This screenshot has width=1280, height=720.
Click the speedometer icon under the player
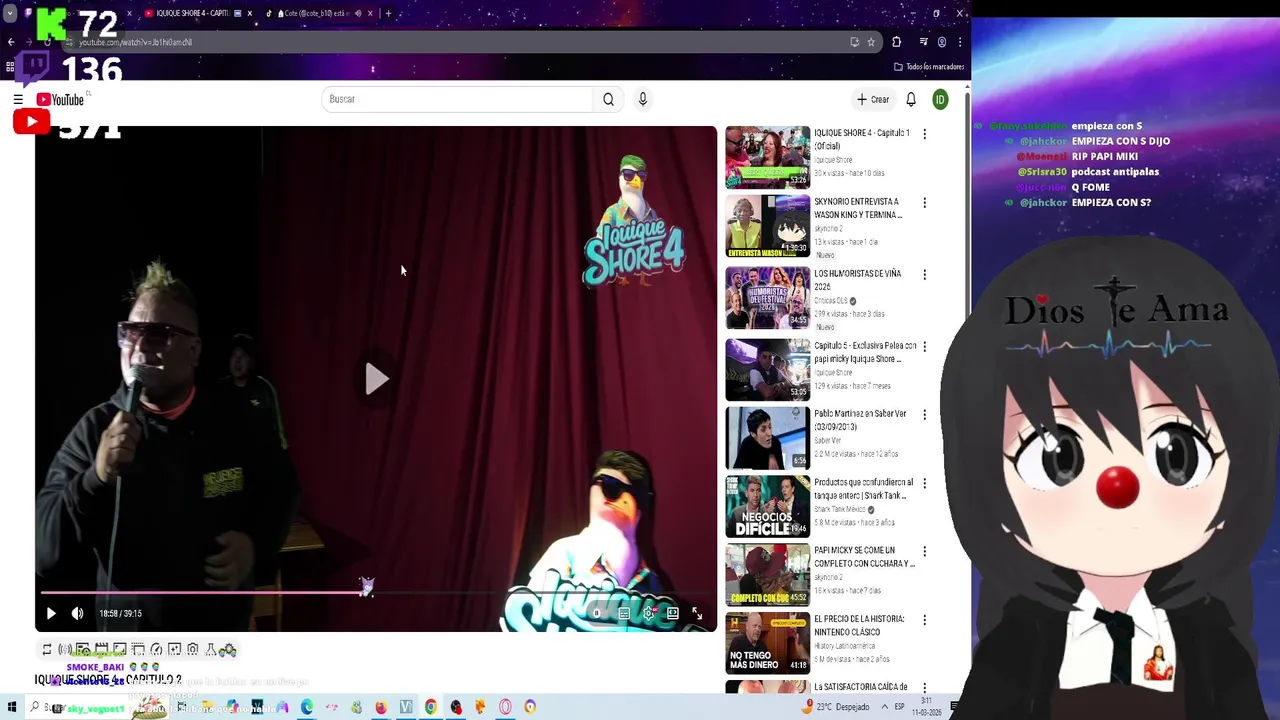(x=156, y=649)
